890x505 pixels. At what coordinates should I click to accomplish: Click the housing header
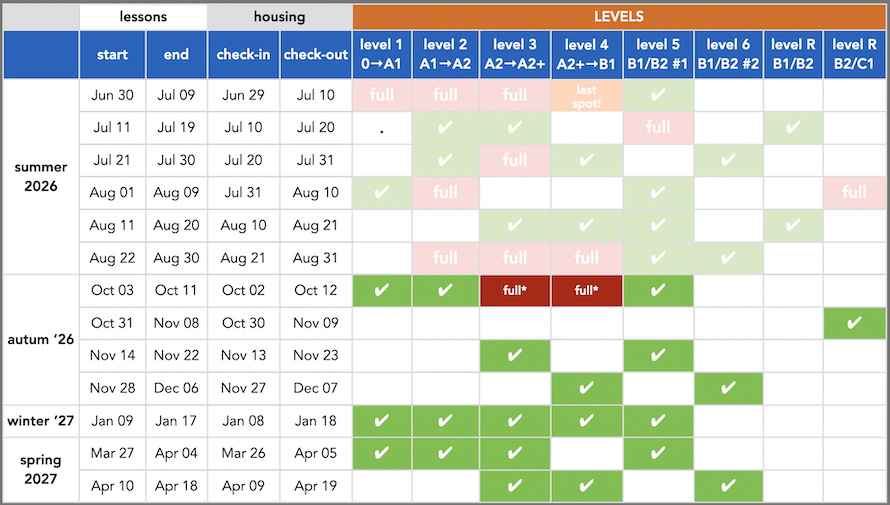point(279,16)
